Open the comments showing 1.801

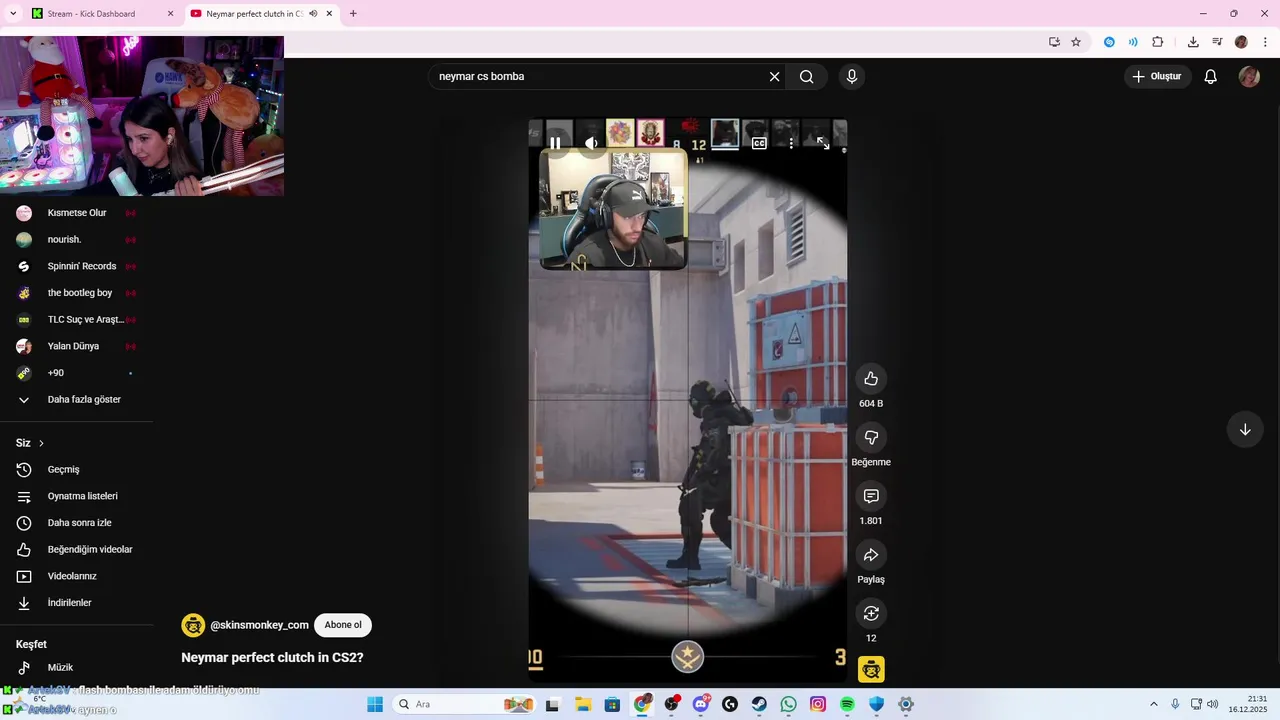[x=871, y=496]
